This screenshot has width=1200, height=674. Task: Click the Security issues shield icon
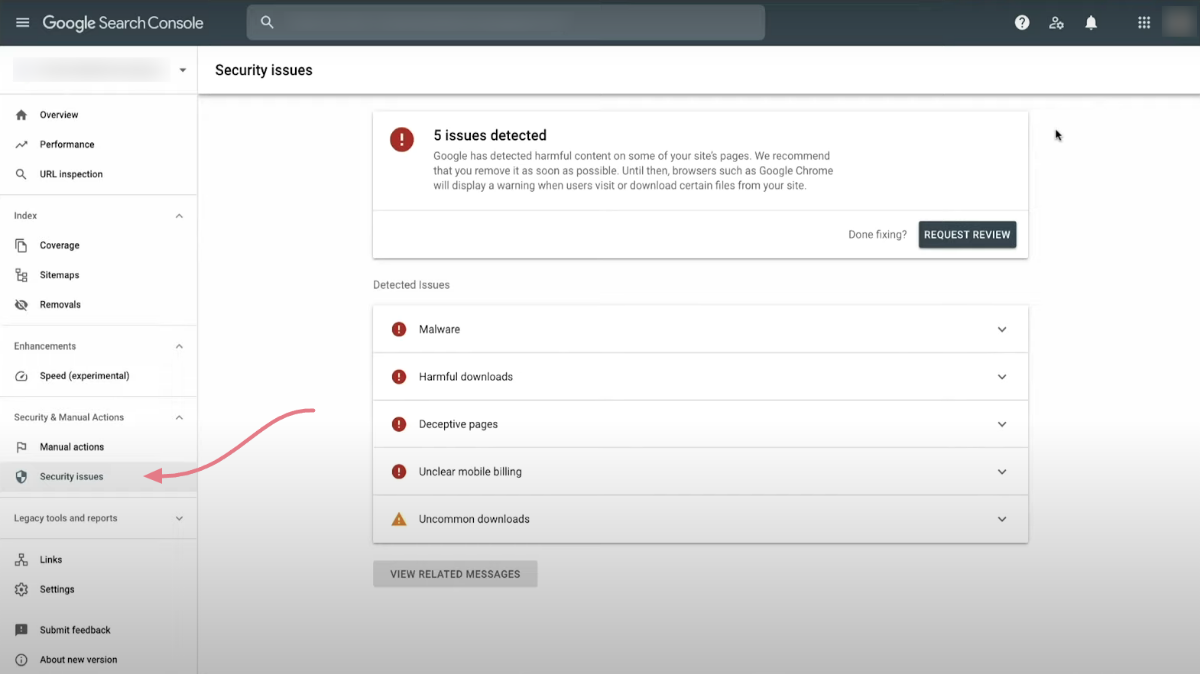pos(21,477)
